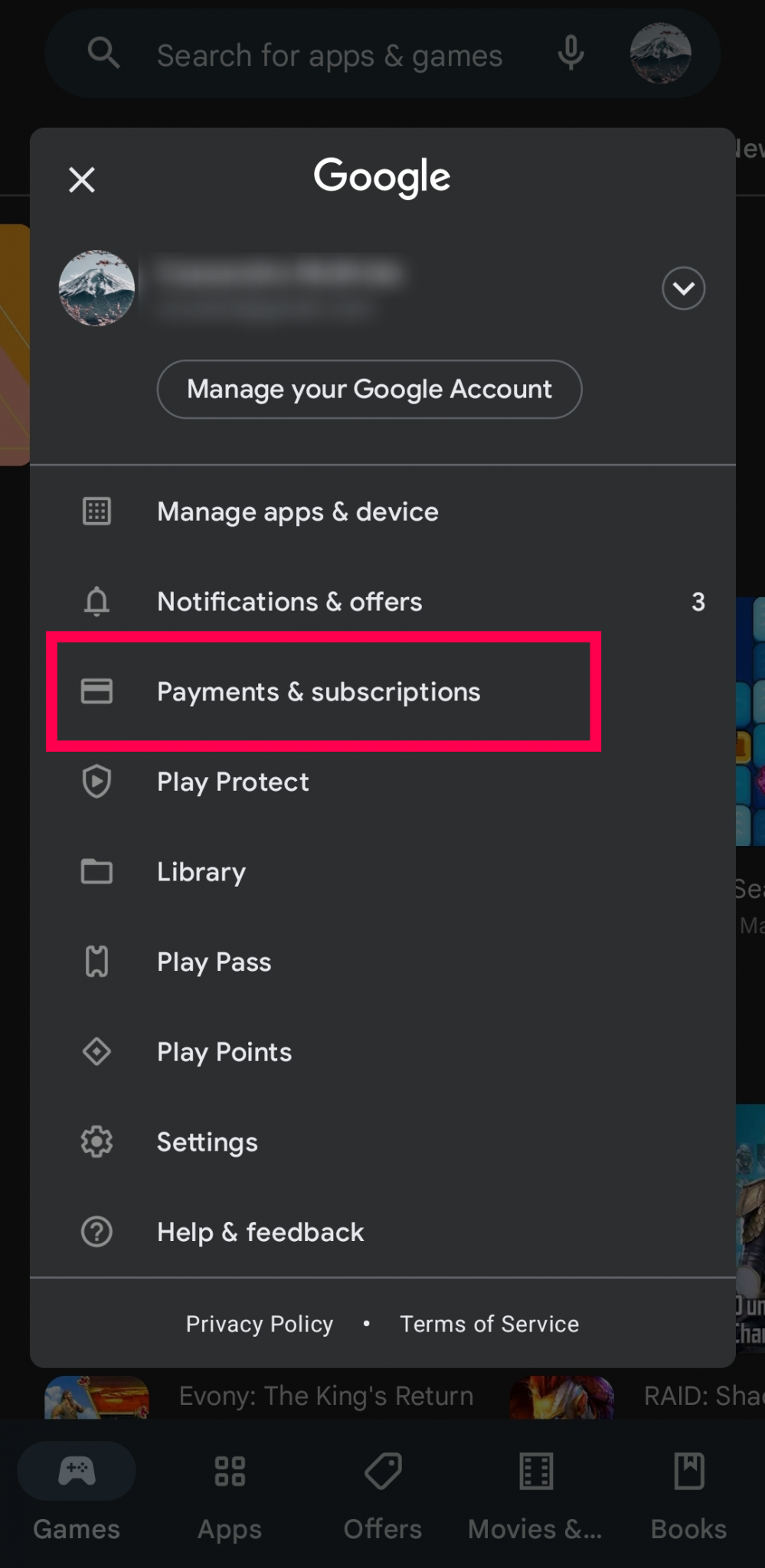Tap the Library folder icon
Screen dimensions: 765x1568
[96, 871]
